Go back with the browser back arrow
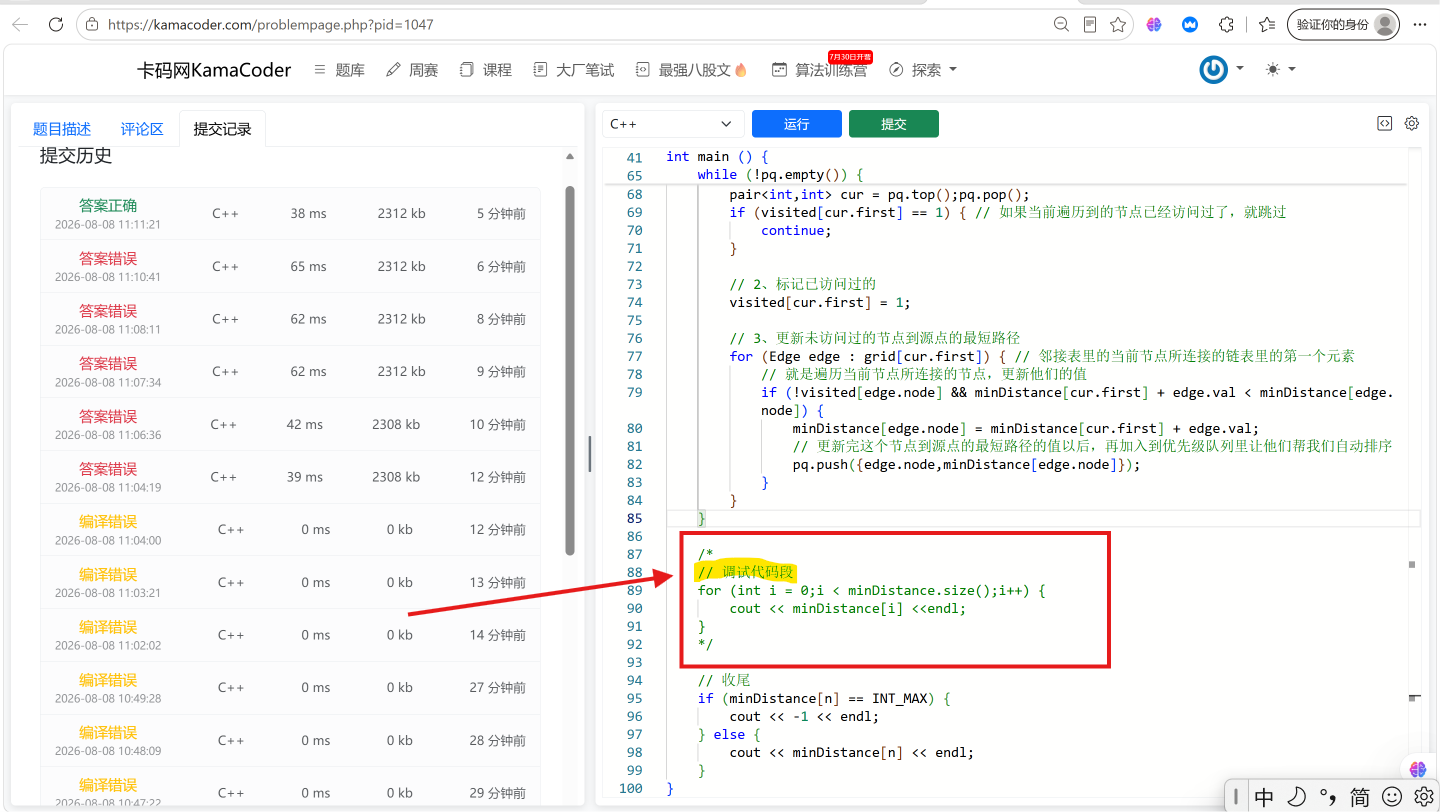The height and width of the screenshot is (812, 1440). coord(19,25)
